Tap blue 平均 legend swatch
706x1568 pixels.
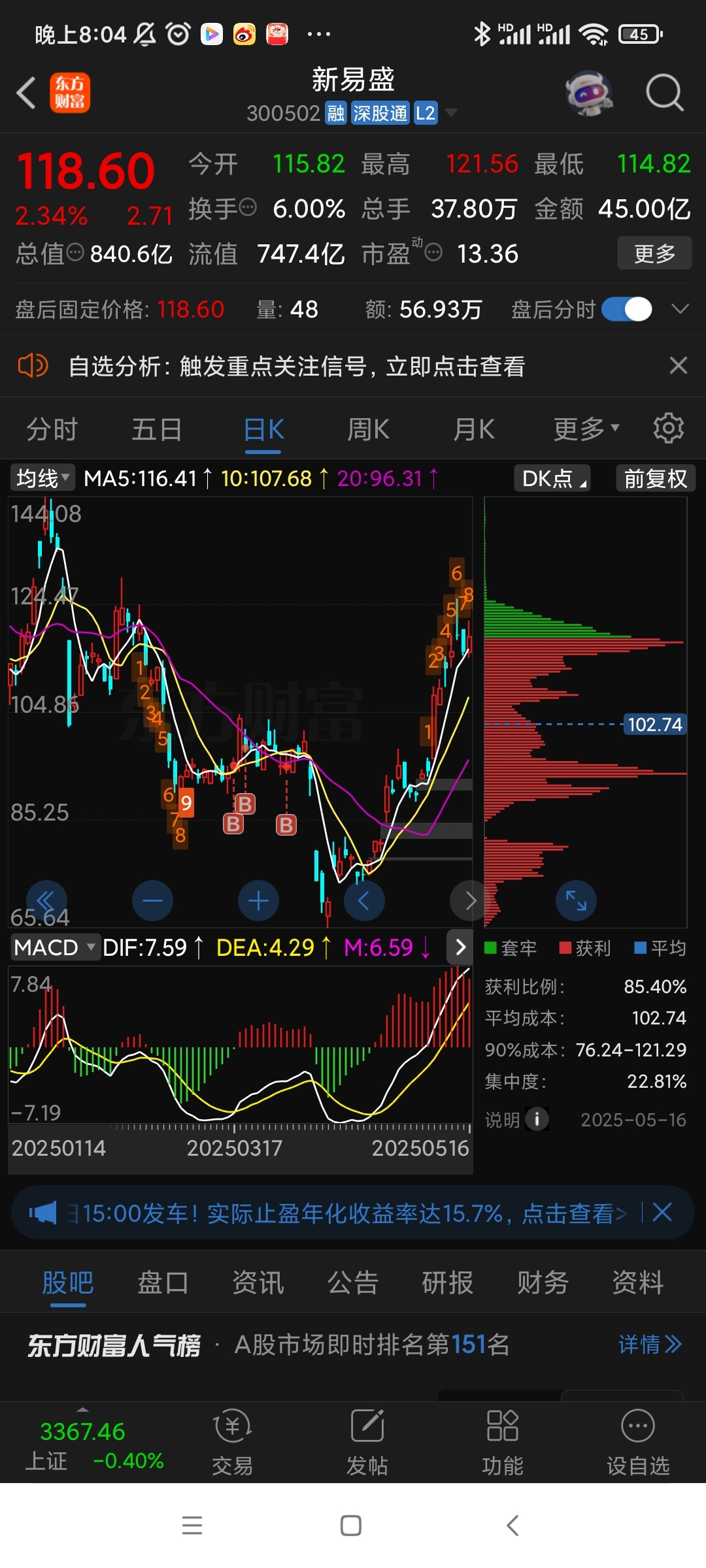pos(641,948)
